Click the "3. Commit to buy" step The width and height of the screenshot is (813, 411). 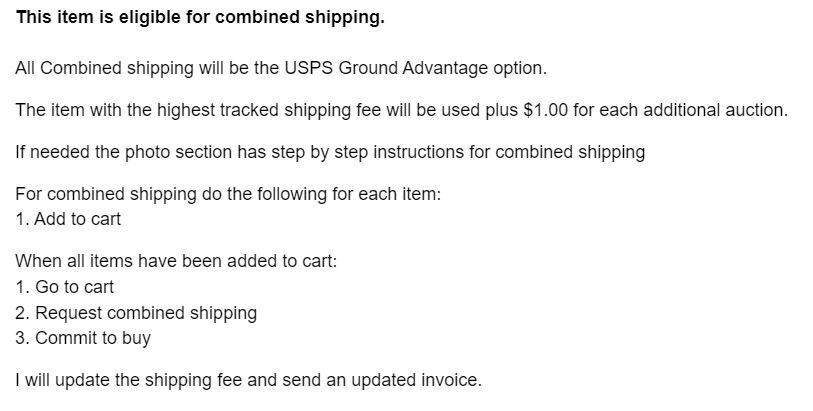click(83, 338)
